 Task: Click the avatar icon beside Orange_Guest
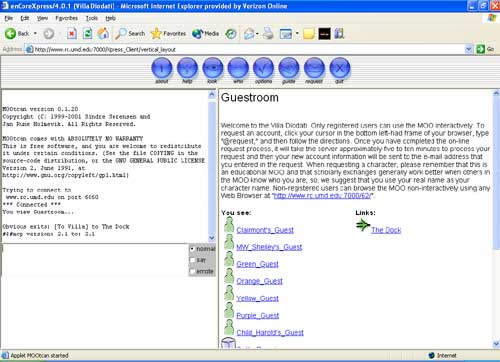click(229, 276)
